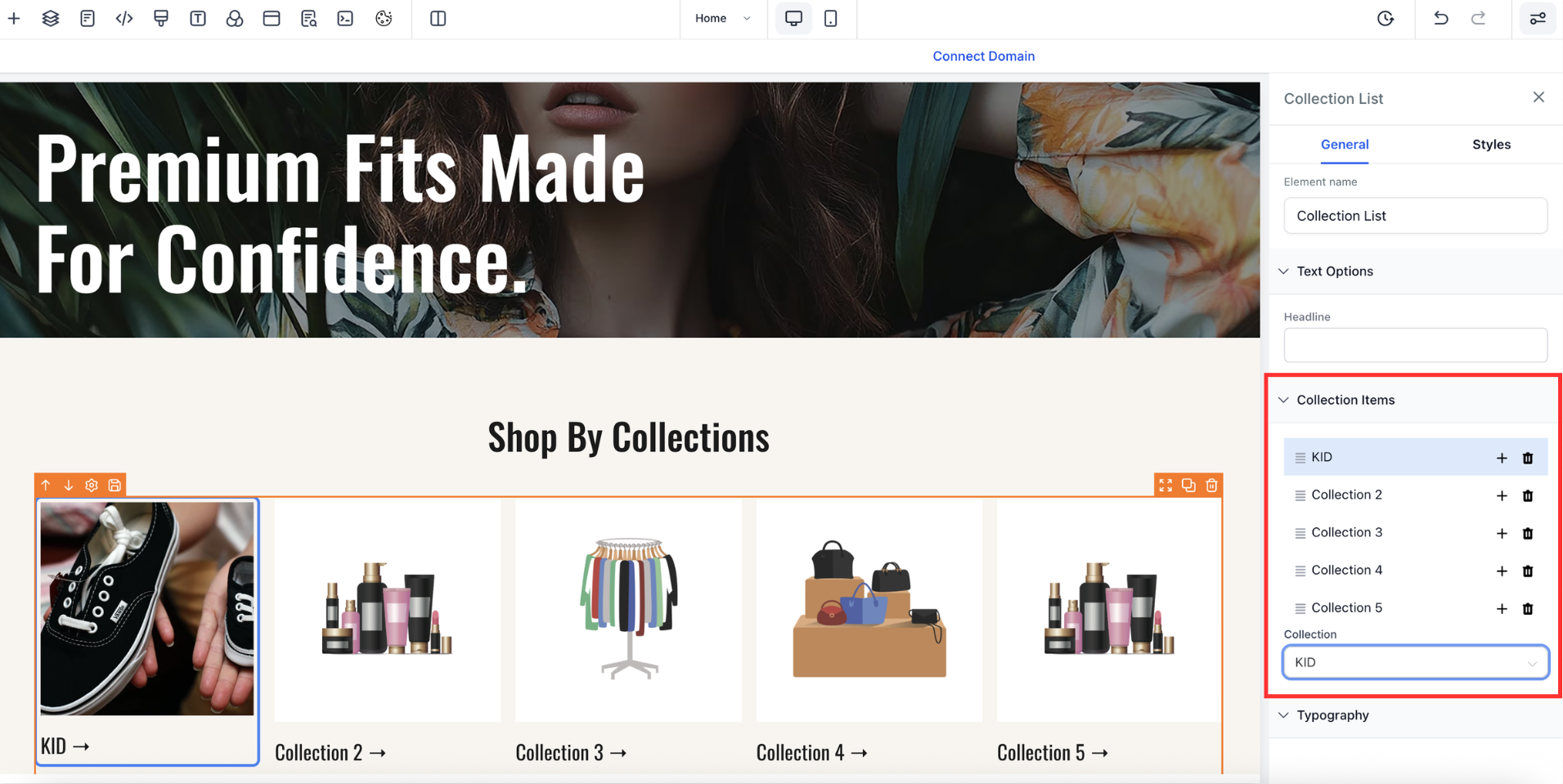This screenshot has height=784, width=1563.
Task: Open the paintbrush theme styles icon
Action: pos(161,18)
